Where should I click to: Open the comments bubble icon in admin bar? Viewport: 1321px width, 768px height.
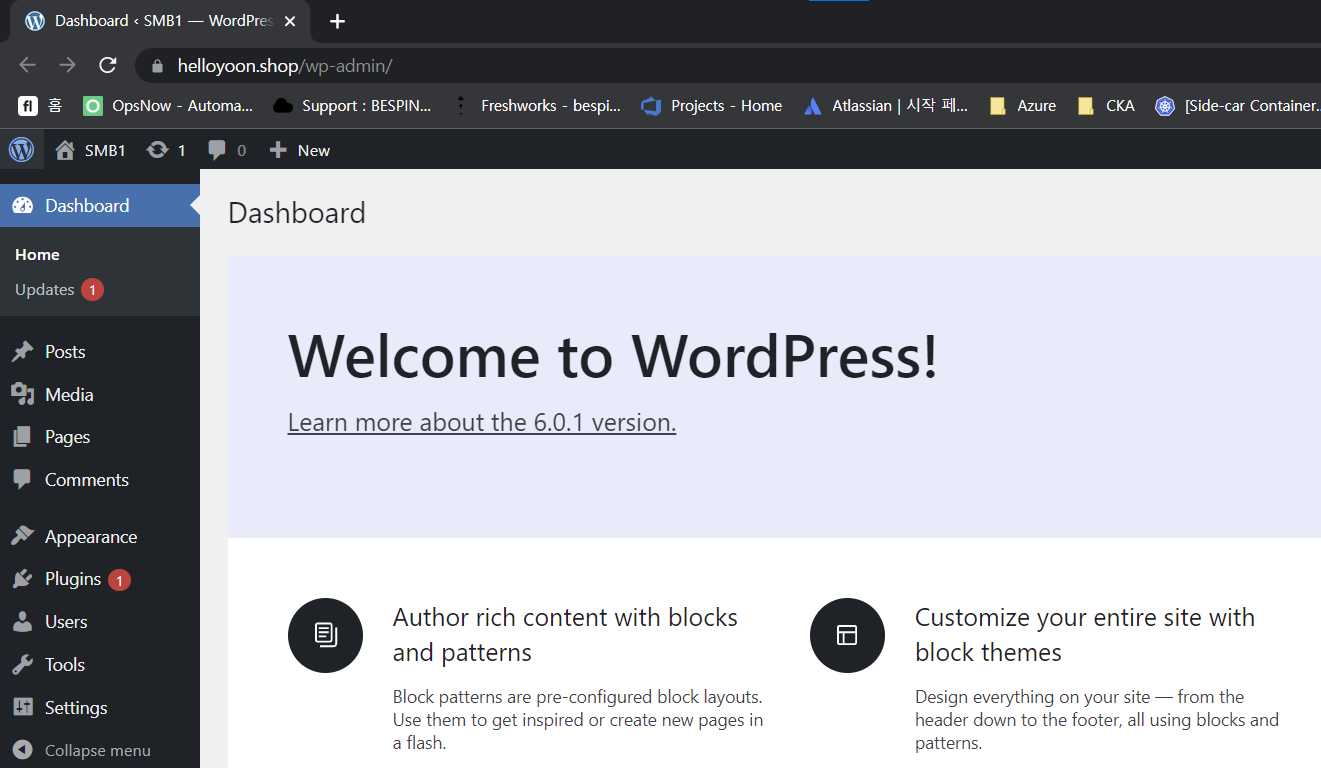[x=217, y=151]
